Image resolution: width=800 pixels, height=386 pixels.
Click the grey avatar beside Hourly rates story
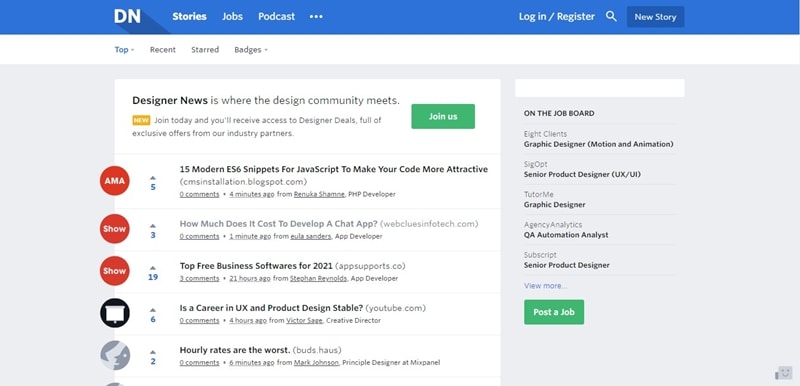point(115,355)
